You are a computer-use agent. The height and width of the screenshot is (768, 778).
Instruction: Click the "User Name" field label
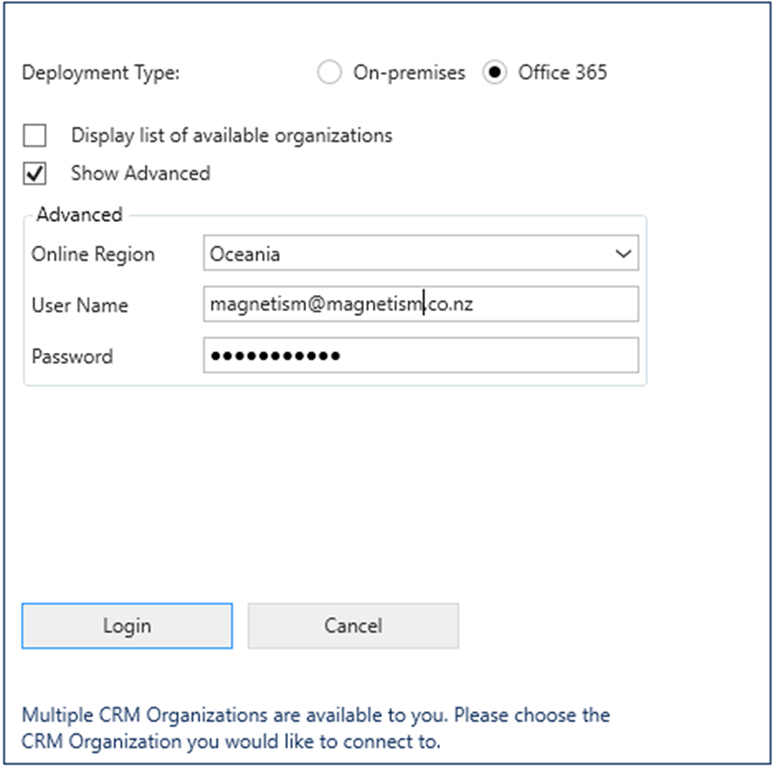click(80, 304)
